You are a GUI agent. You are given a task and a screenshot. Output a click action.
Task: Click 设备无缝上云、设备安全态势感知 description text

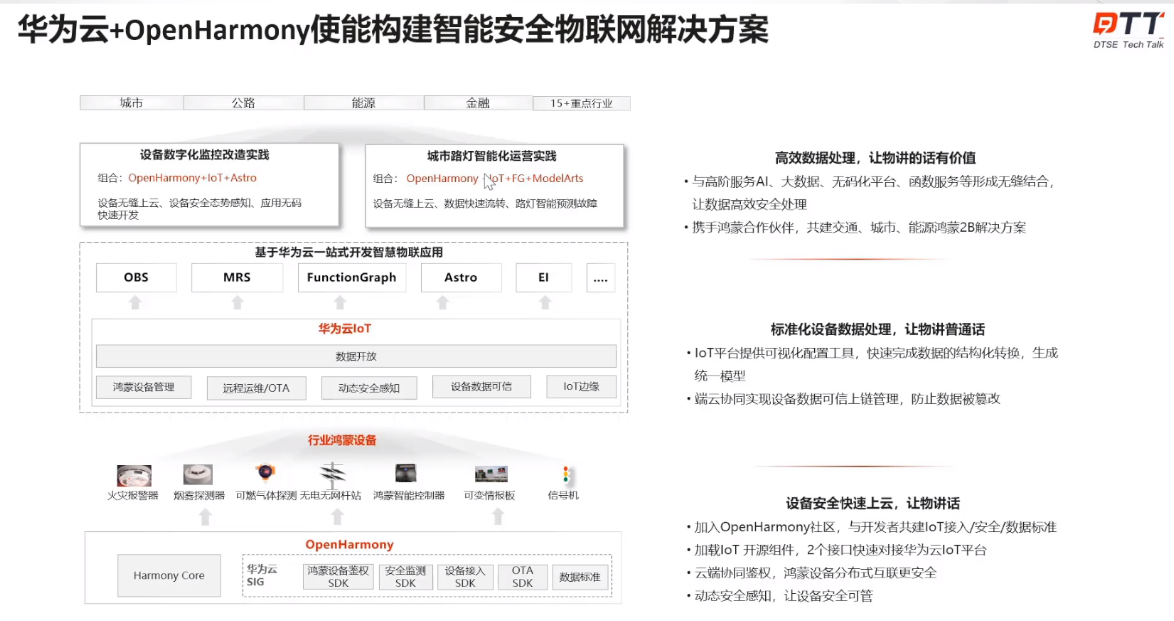tap(199, 209)
